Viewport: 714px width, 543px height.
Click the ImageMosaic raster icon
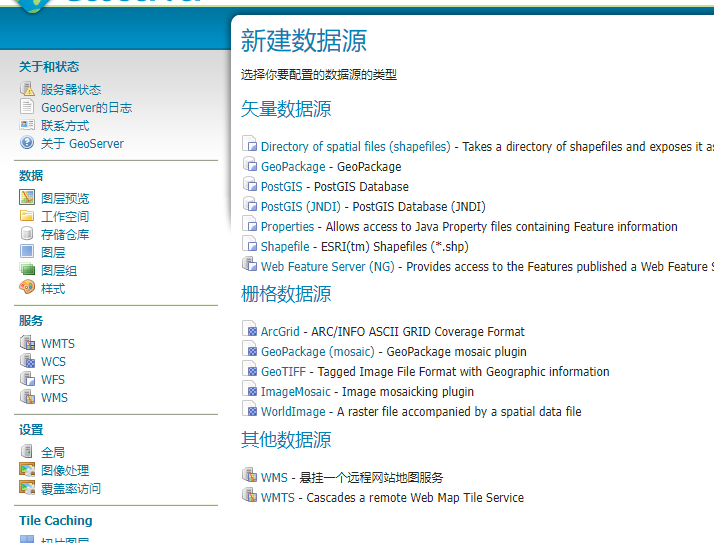point(250,389)
